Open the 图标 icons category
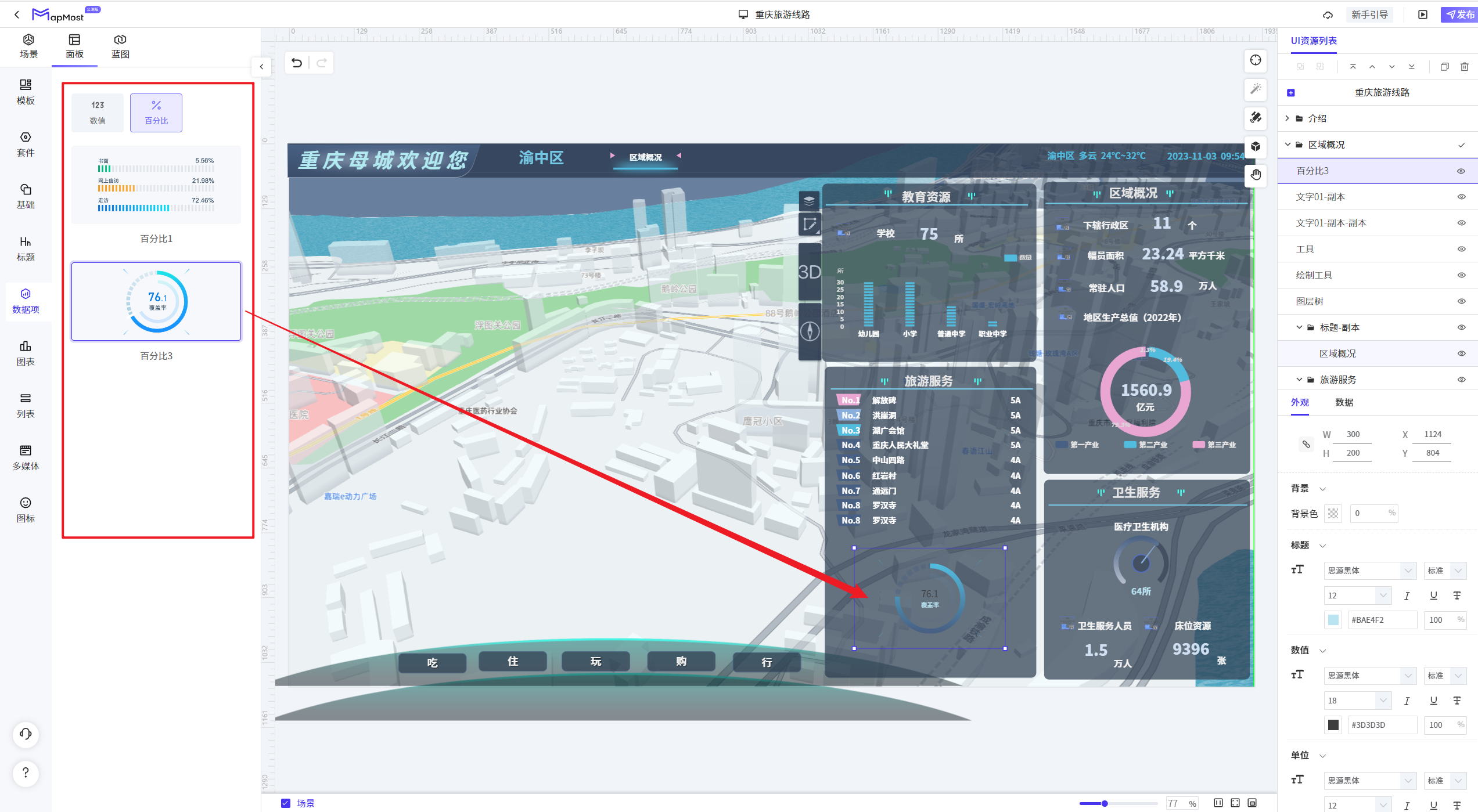 (x=26, y=510)
